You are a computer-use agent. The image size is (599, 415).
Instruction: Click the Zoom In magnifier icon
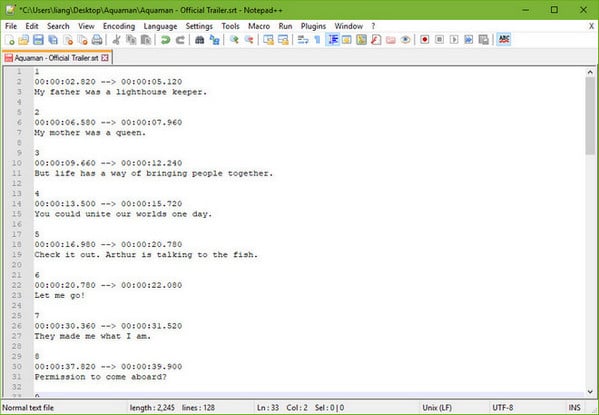pos(234,40)
